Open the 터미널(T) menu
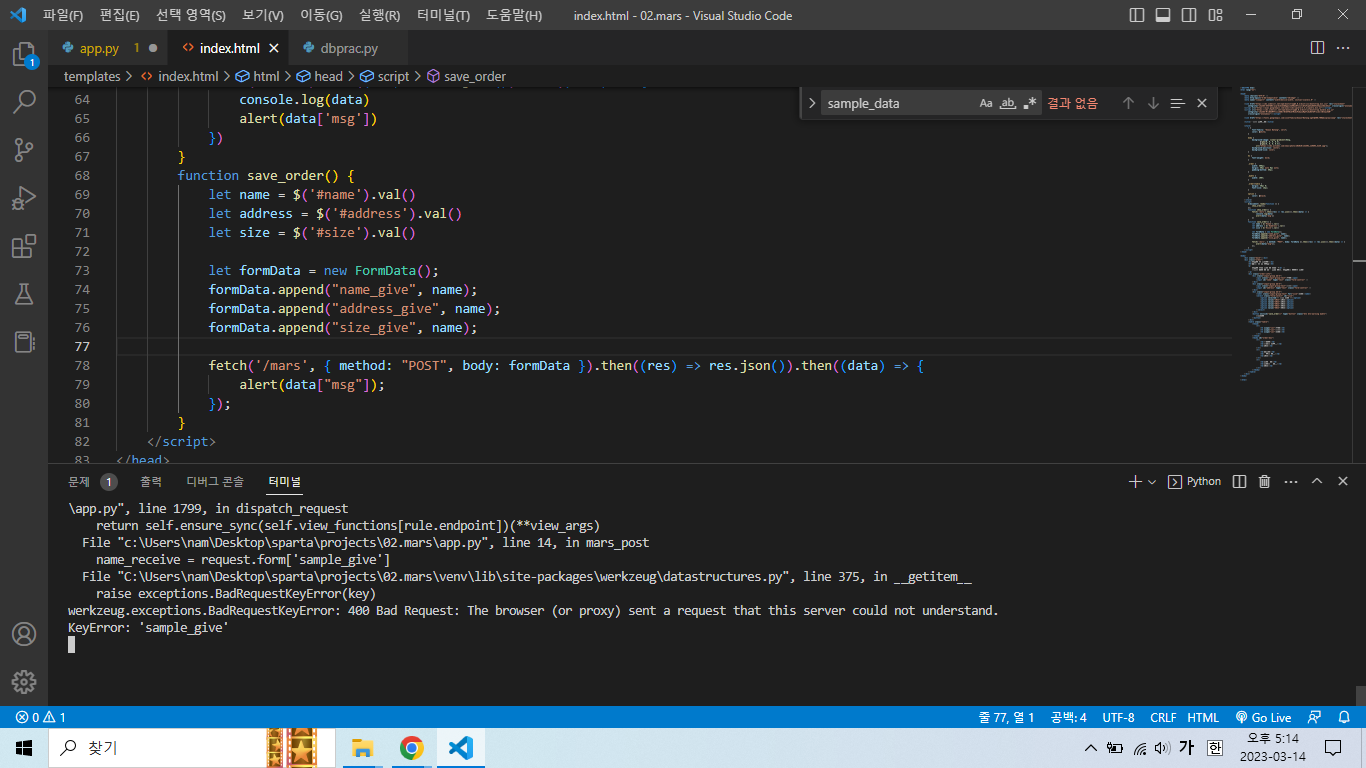 443,15
